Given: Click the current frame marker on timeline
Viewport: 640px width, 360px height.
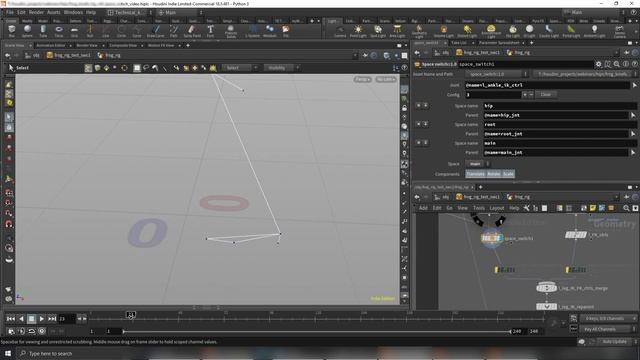Looking at the screenshot, I should 130,314.
